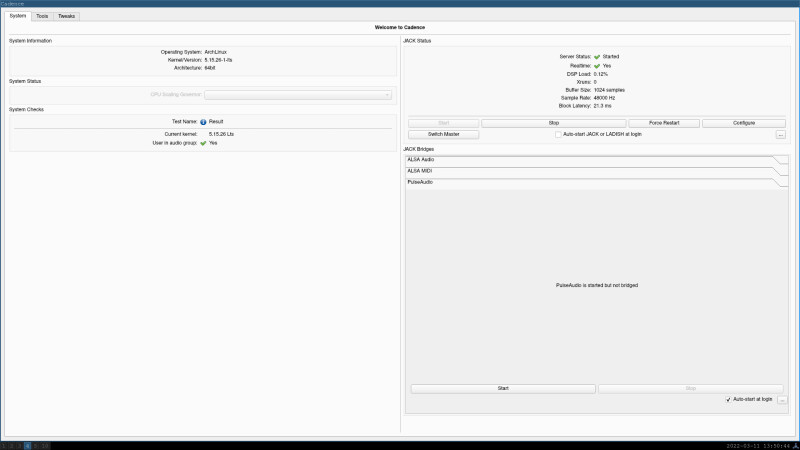Start the PulseAudio bridge
Screen dimensions: 800x450
coord(503,389)
